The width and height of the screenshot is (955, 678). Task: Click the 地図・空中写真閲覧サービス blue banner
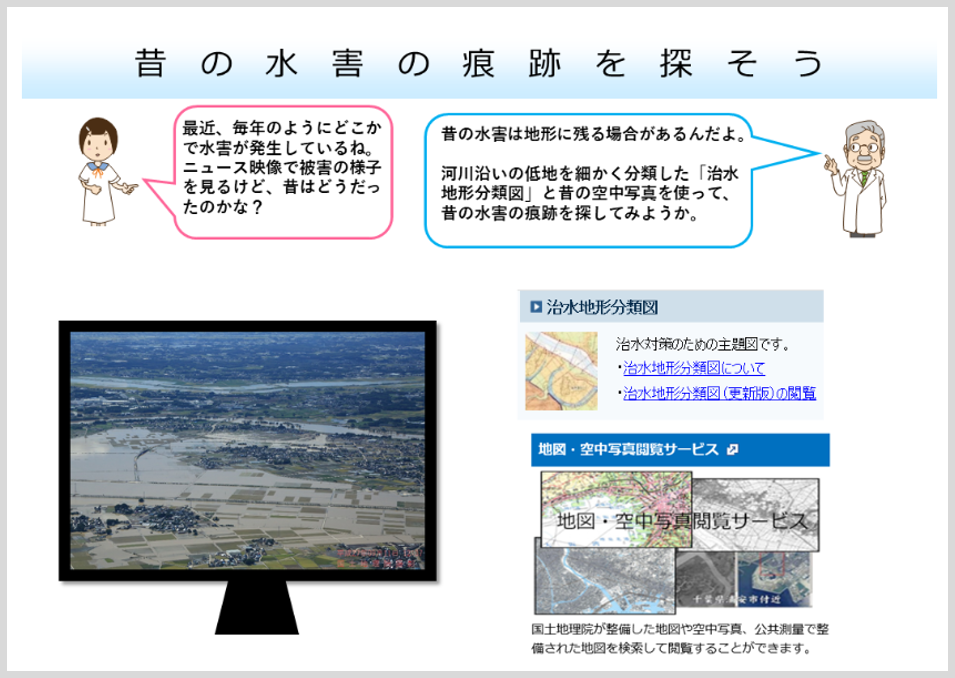coord(680,450)
